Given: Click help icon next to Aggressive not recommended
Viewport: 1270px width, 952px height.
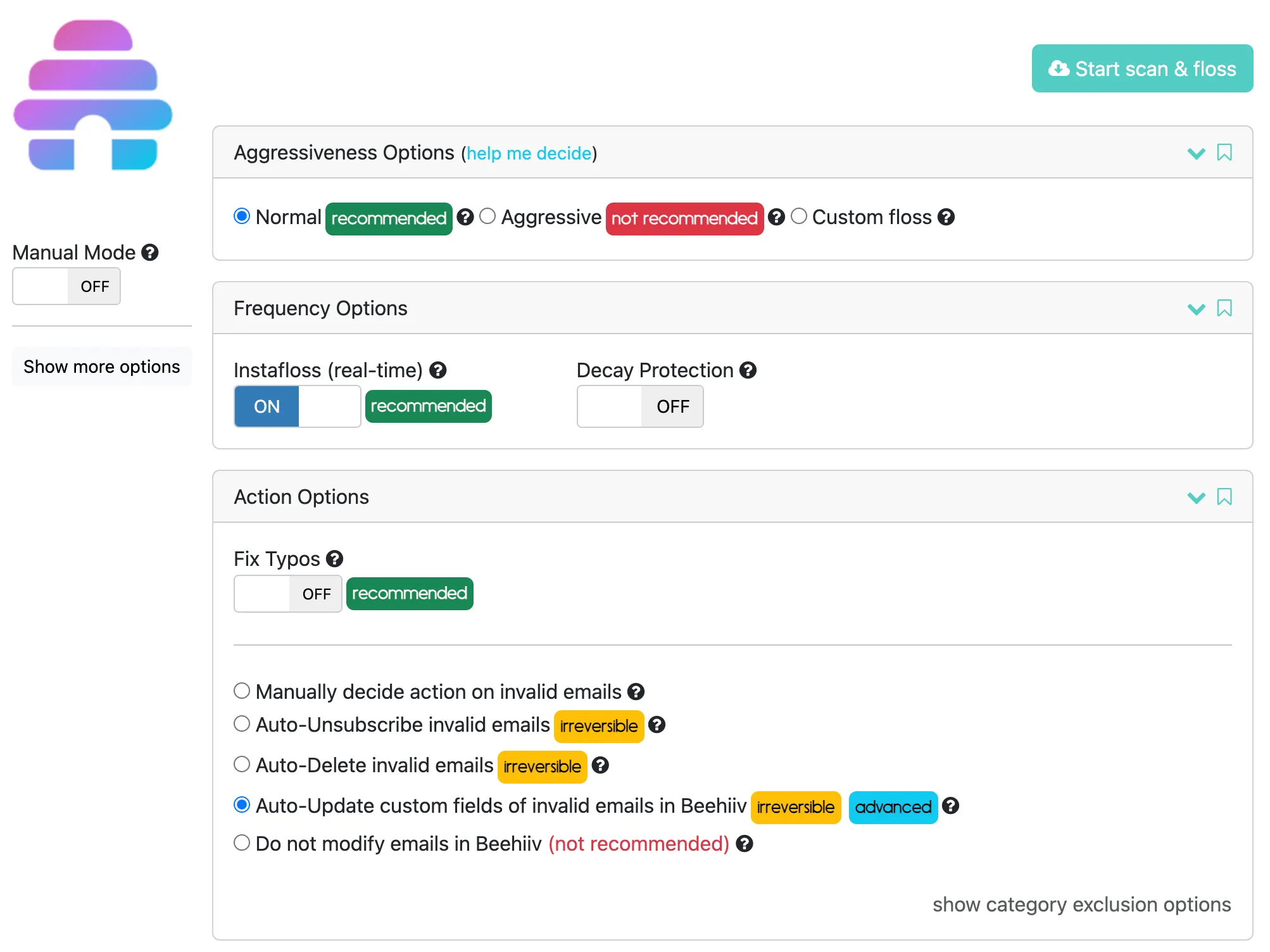Looking at the screenshot, I should coord(776,217).
